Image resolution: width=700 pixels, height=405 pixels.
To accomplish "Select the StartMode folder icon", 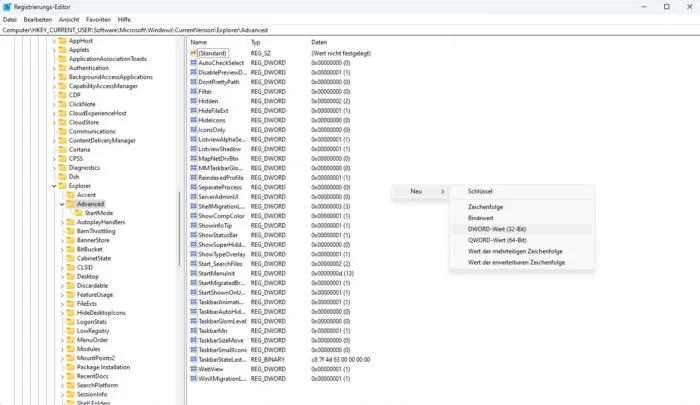I will click(x=79, y=213).
